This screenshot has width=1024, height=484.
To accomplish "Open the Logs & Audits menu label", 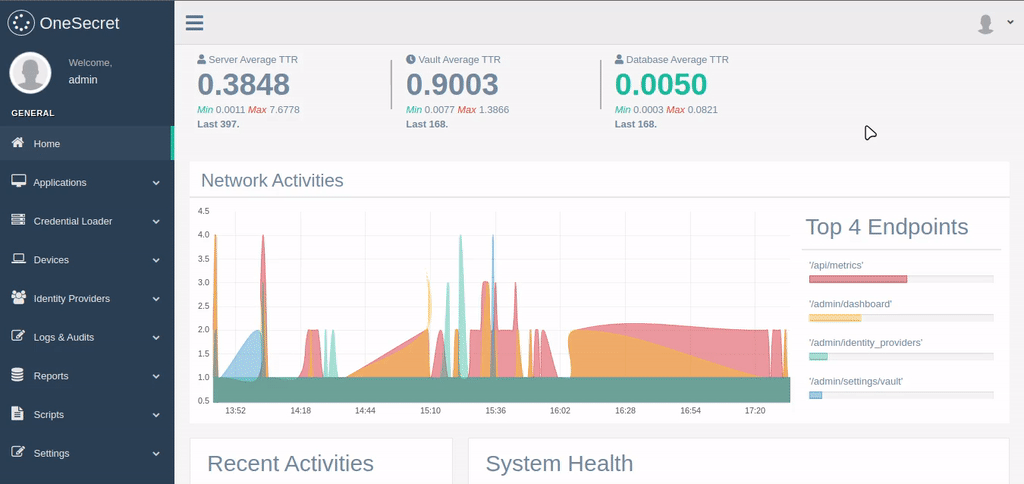I will pyautogui.click(x=64, y=337).
